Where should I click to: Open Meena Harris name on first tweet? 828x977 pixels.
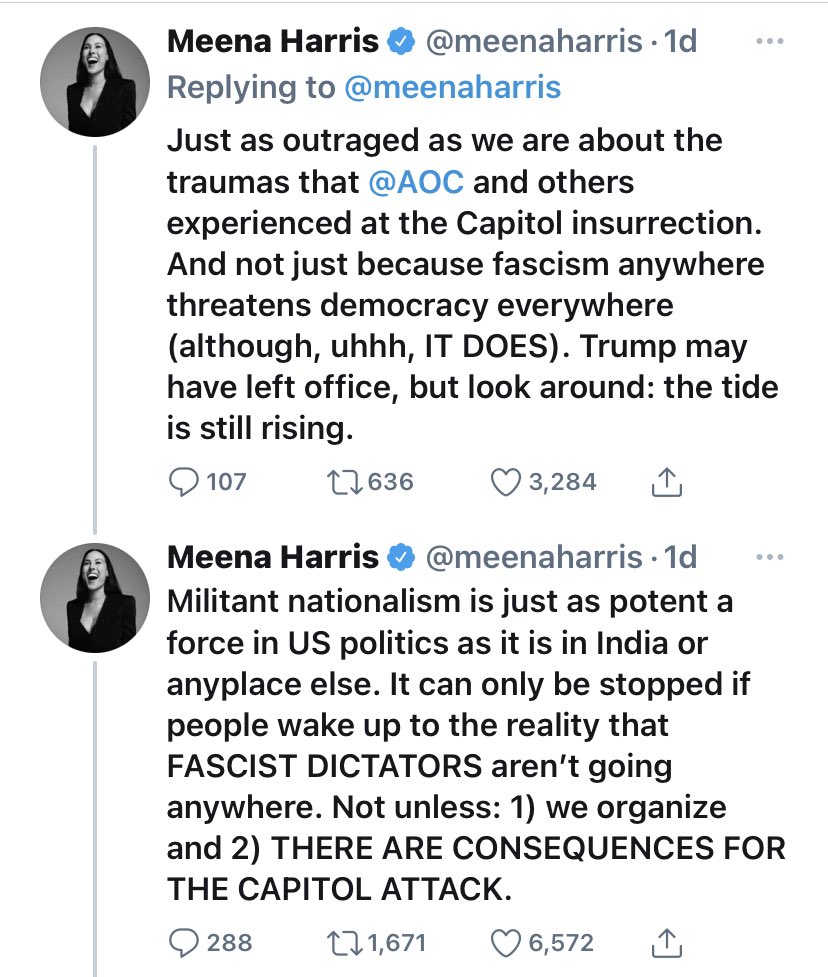(x=273, y=42)
